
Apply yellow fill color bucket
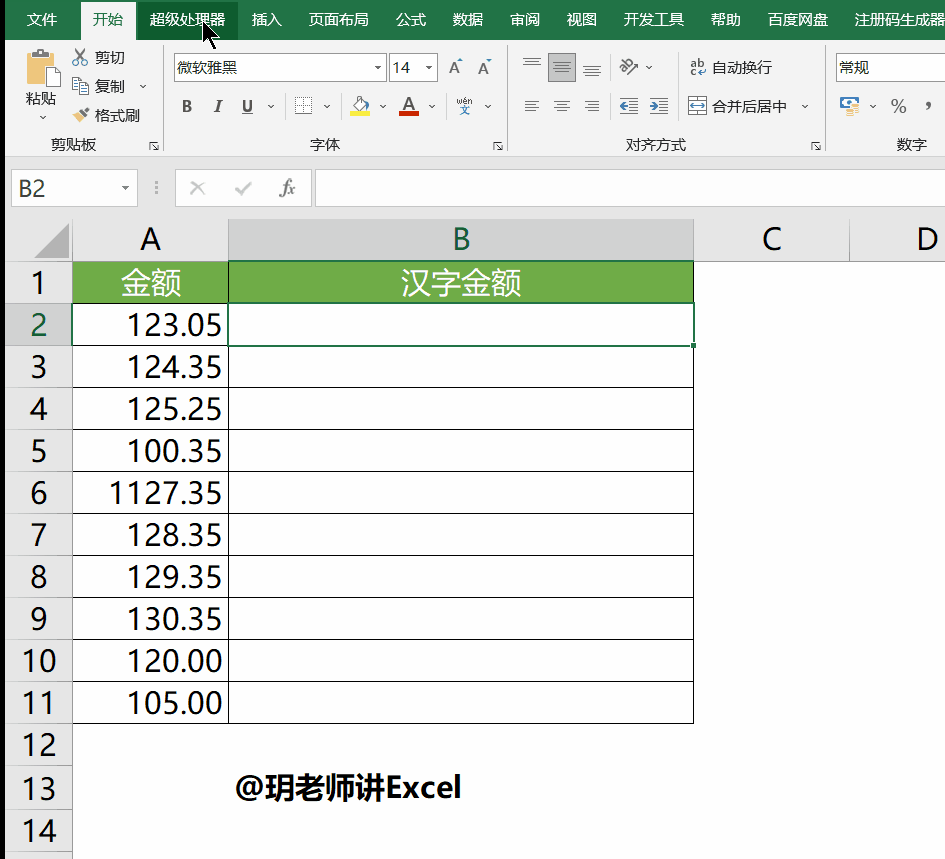(360, 107)
